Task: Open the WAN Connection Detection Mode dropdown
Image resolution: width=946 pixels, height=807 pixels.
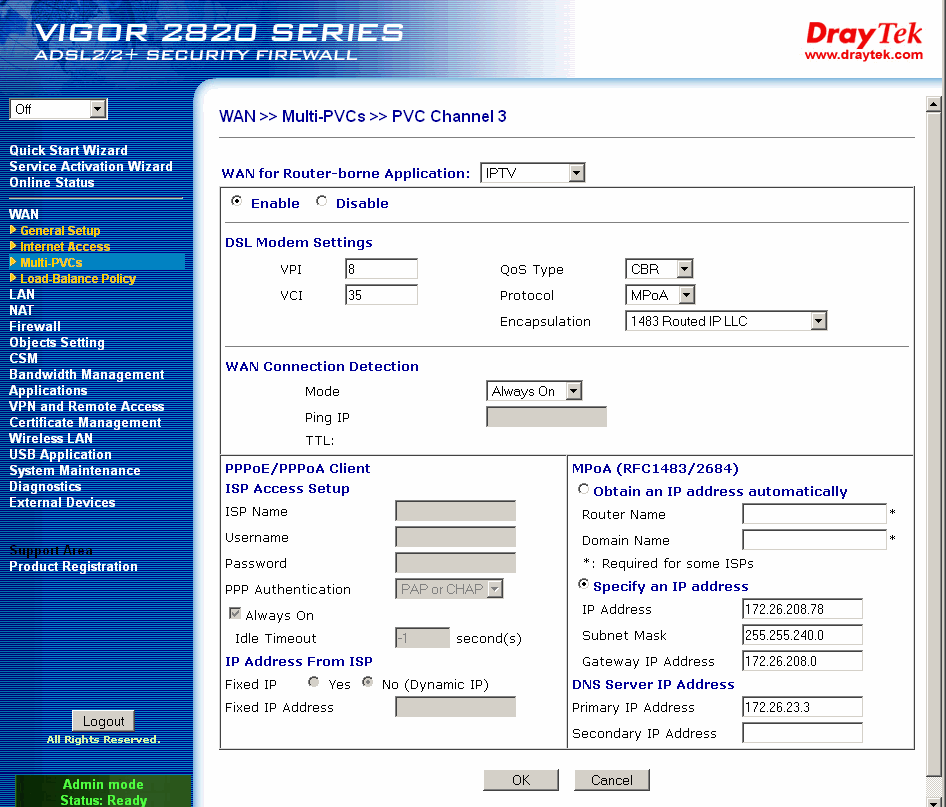Action: pos(534,391)
